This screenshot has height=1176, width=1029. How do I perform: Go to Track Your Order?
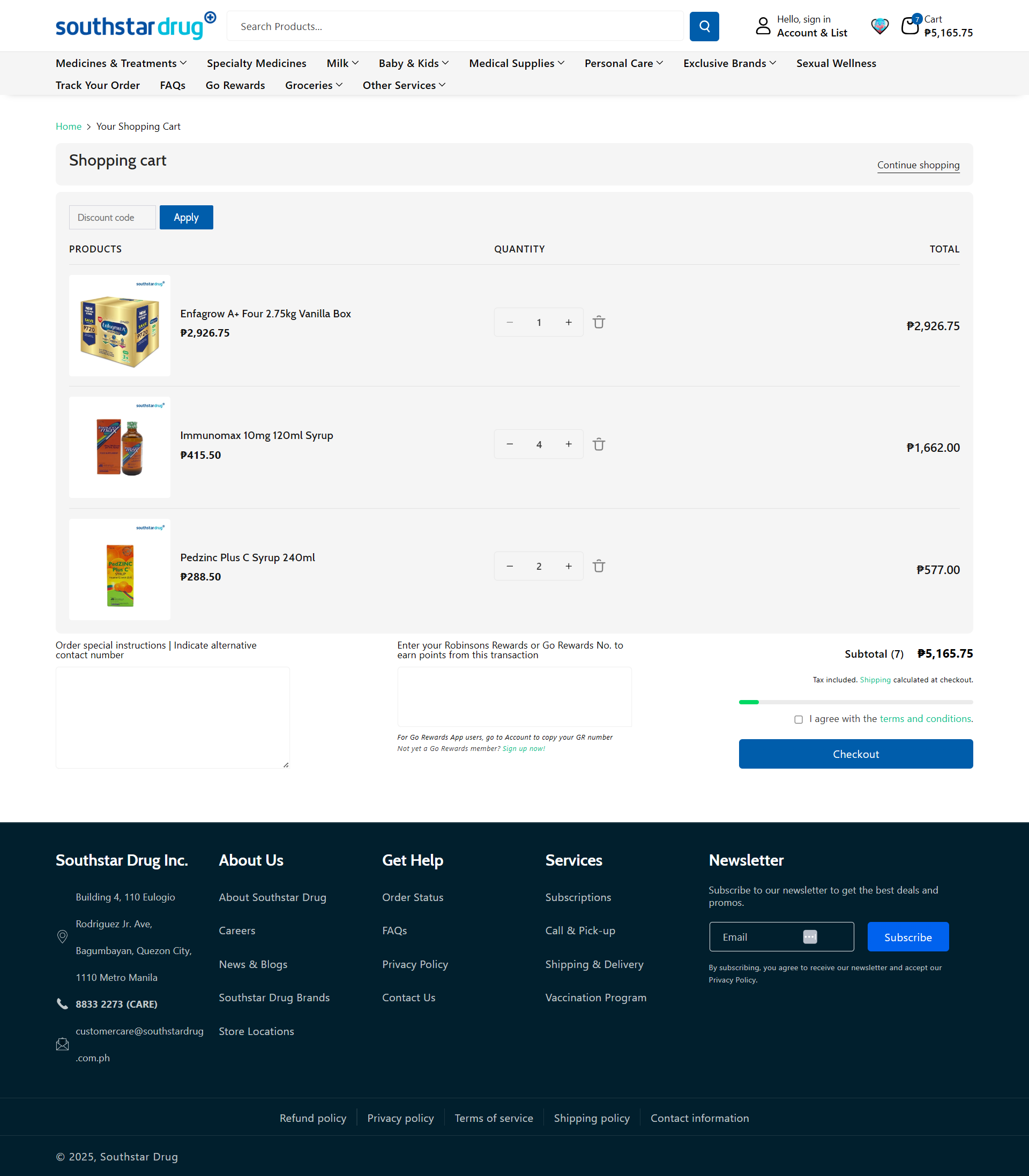(98, 85)
